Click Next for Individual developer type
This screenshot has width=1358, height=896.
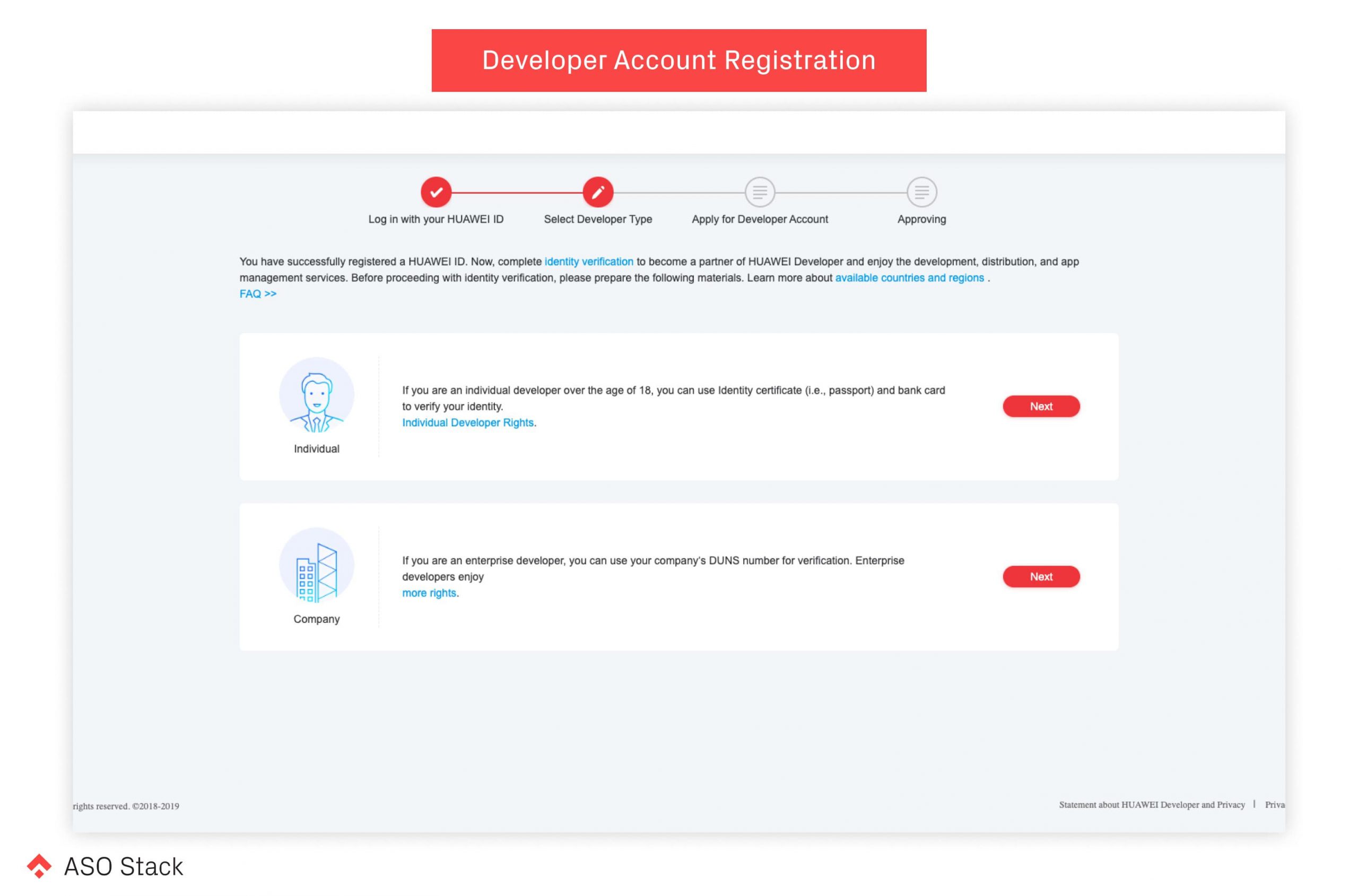pos(1041,406)
